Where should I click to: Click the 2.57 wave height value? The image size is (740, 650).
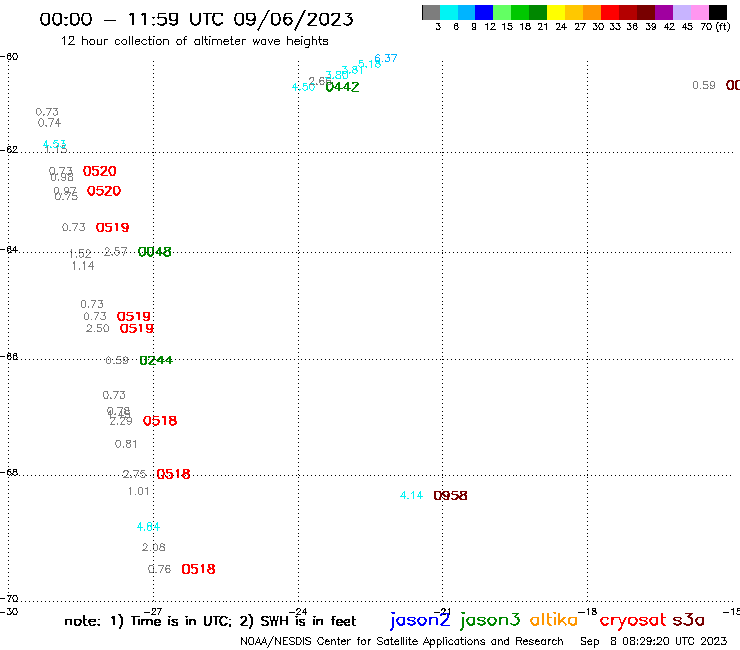[x=115, y=252]
